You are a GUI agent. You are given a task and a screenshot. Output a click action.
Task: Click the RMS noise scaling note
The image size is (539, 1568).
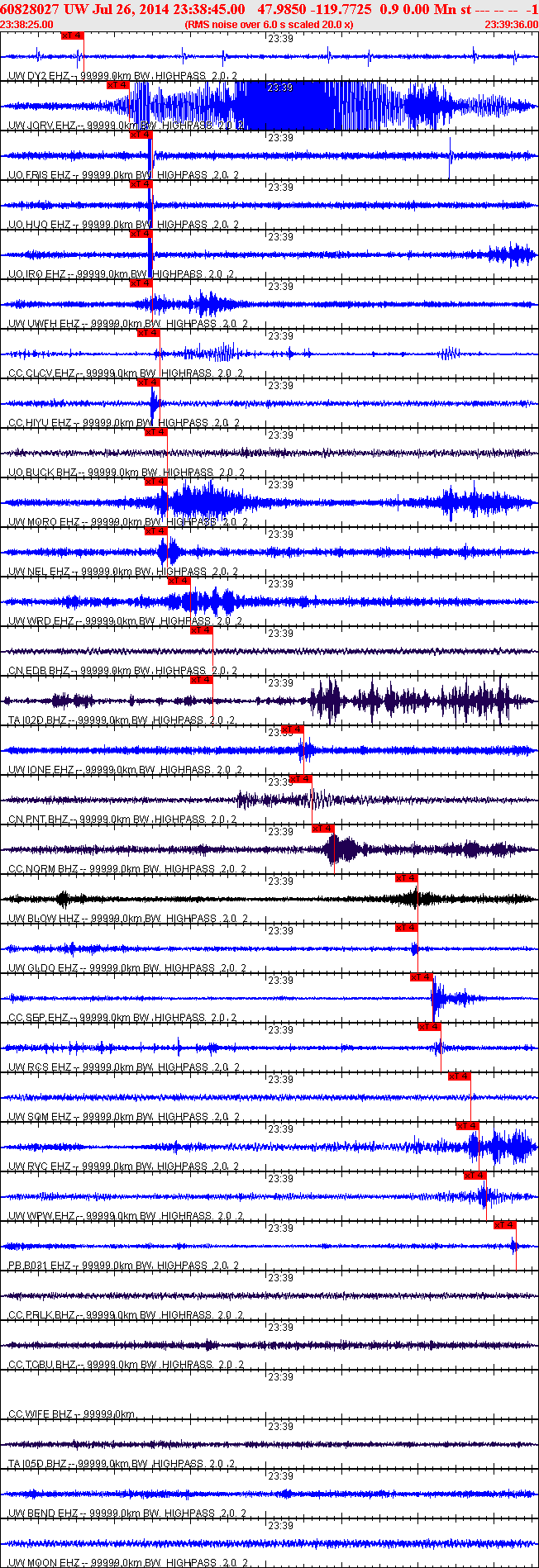(x=269, y=25)
